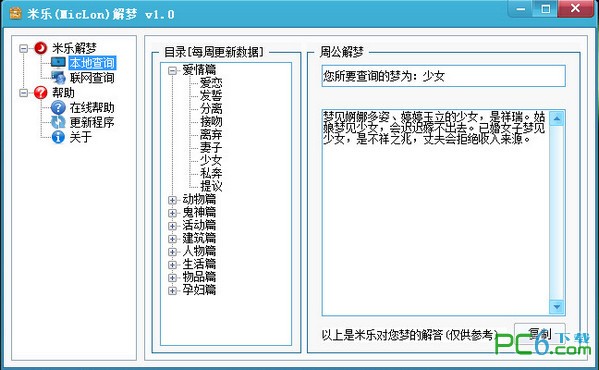Click the refresh arrows icon for 更新程序
The width and height of the screenshot is (599, 370).
(x=58, y=122)
